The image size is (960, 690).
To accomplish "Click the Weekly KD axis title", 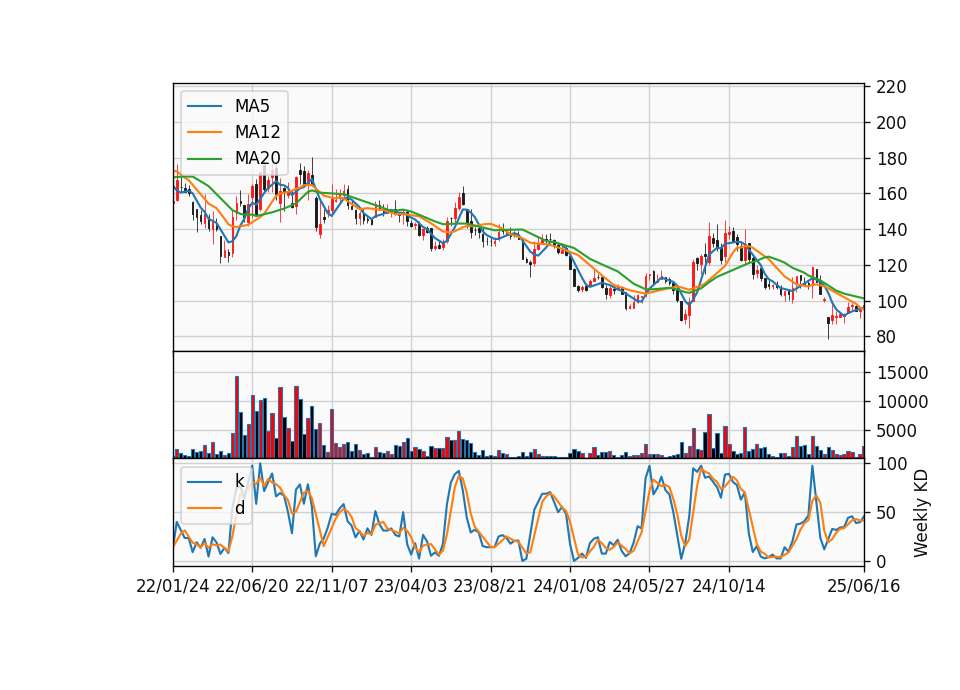I will pyautogui.click(x=921, y=513).
